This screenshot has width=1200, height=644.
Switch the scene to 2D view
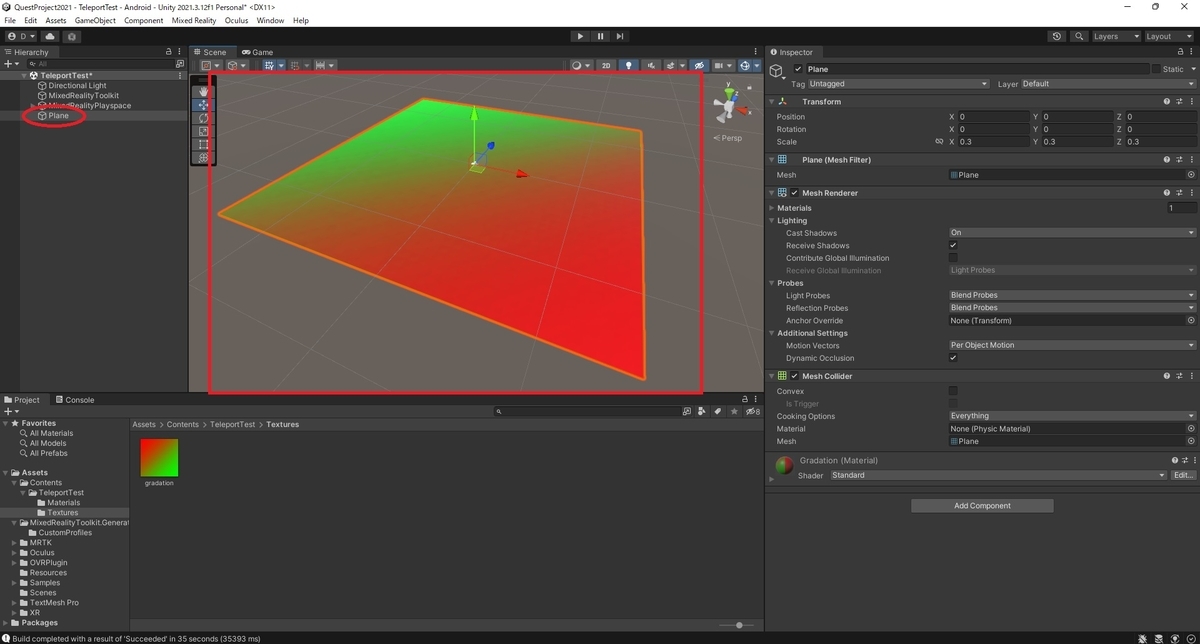tap(606, 66)
